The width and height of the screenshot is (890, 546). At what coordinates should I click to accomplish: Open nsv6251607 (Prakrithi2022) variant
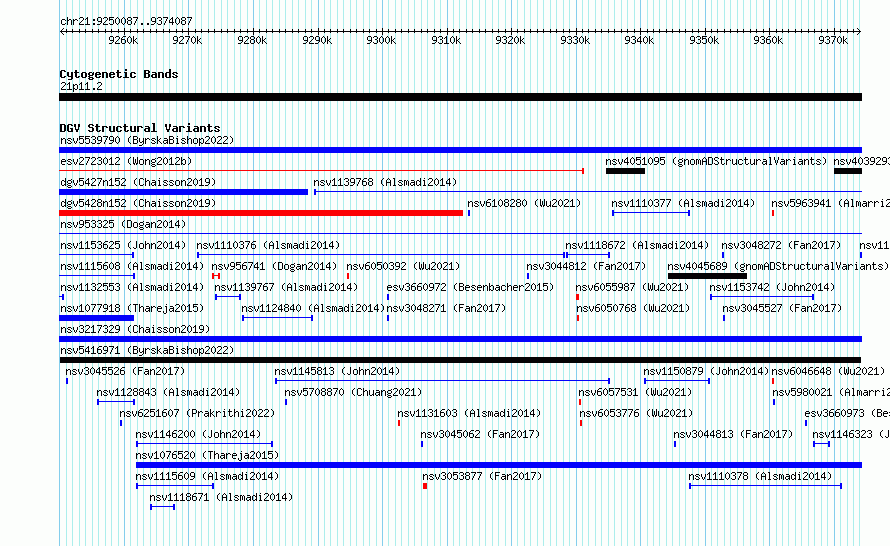(x=197, y=413)
